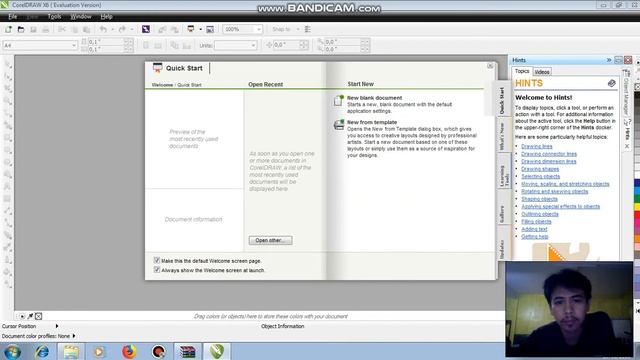The height and width of the screenshot is (360, 640).
Task: Click the purple Search content icon
Action: (146, 29)
